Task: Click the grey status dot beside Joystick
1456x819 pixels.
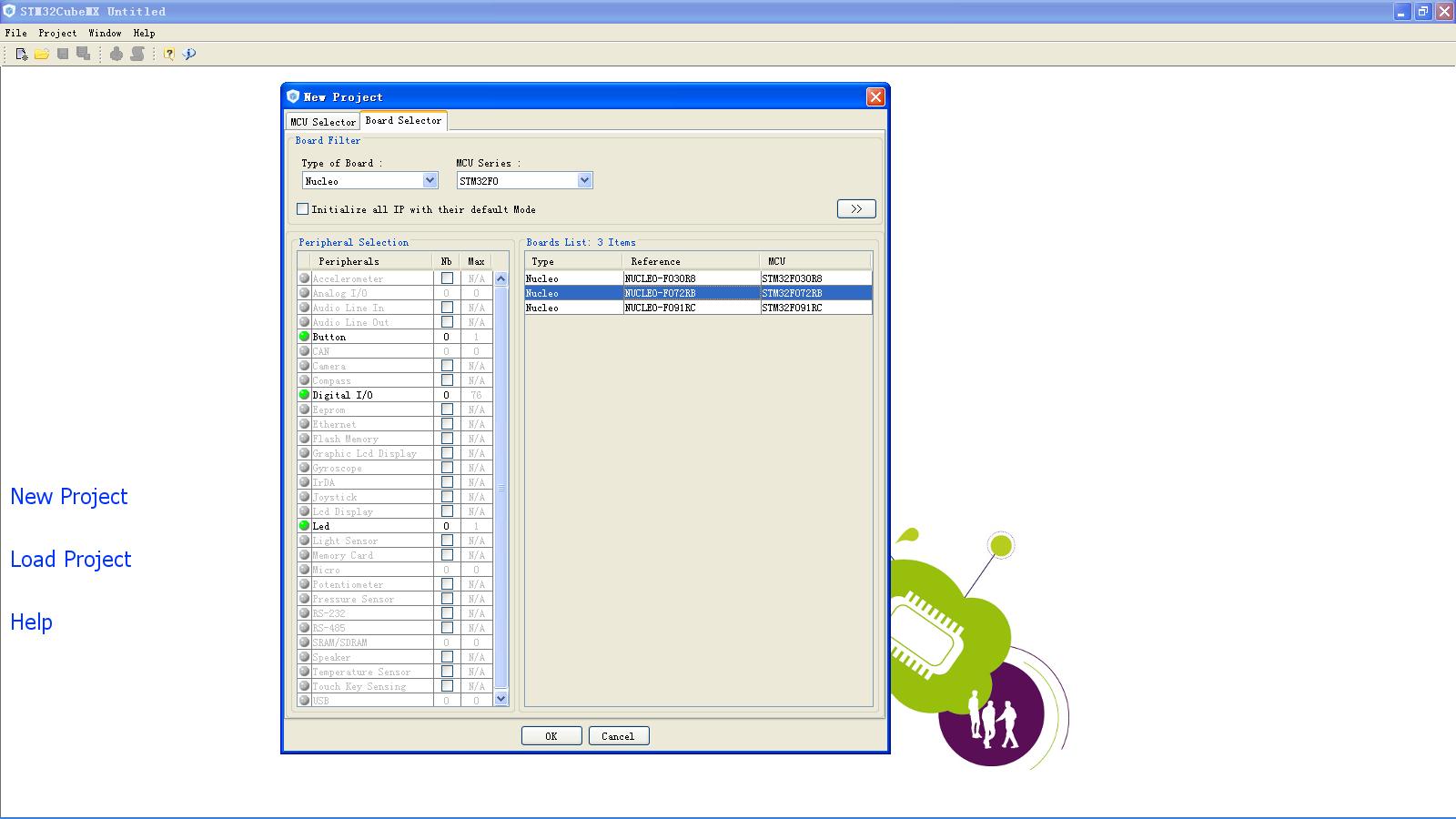Action: click(x=304, y=497)
